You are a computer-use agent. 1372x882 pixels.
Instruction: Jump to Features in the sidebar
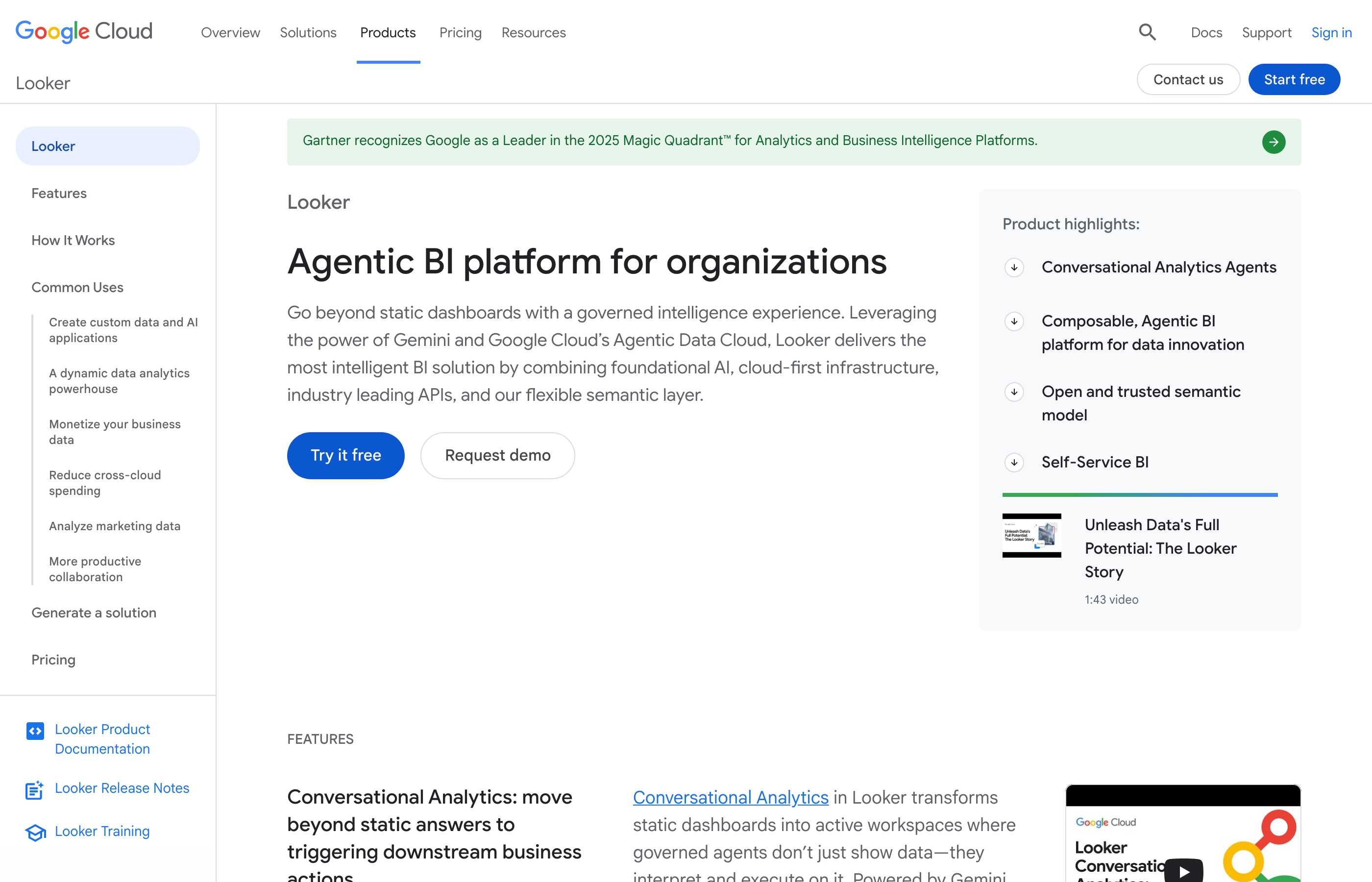point(59,194)
